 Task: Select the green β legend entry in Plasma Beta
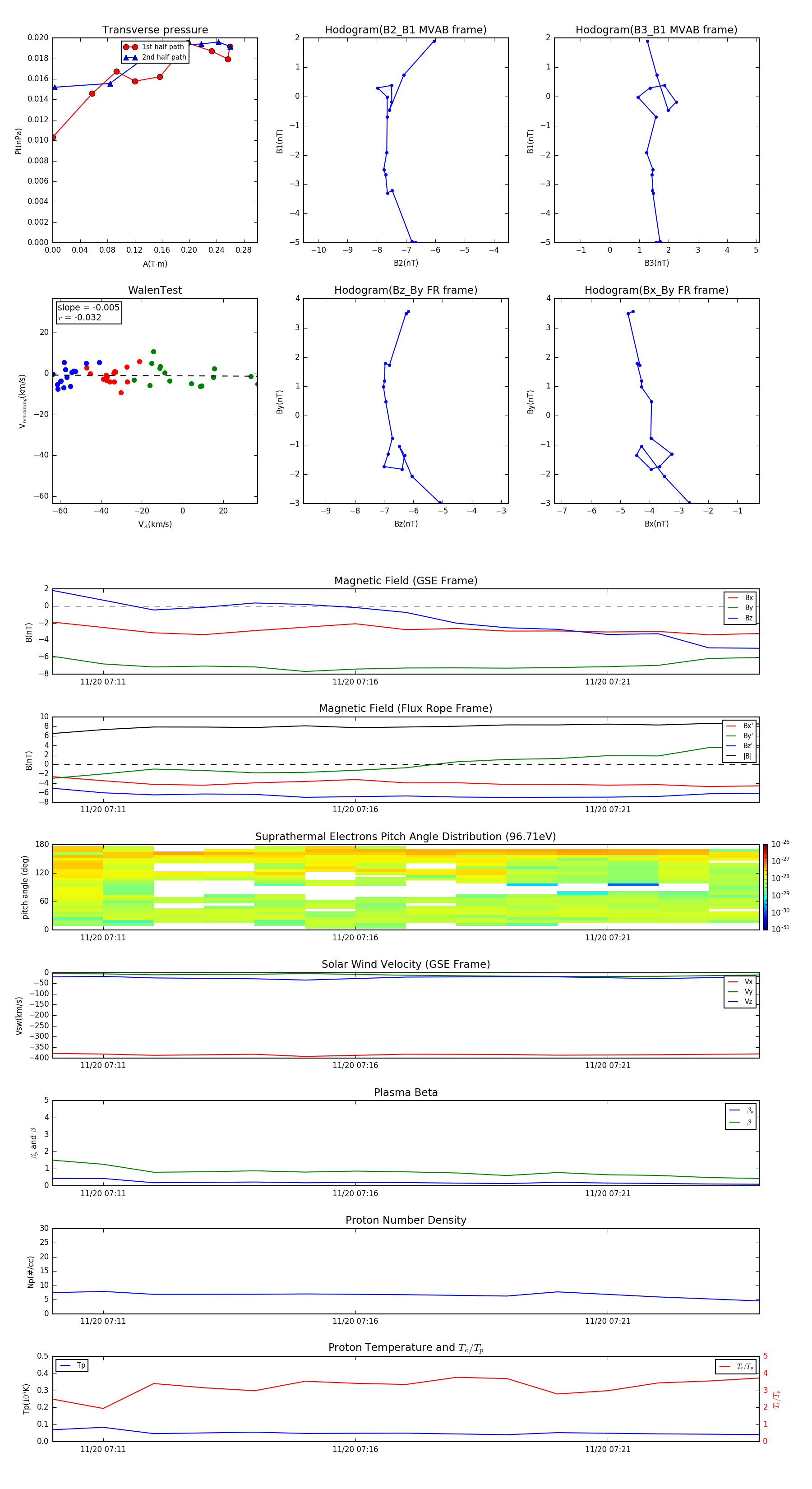click(x=741, y=1122)
